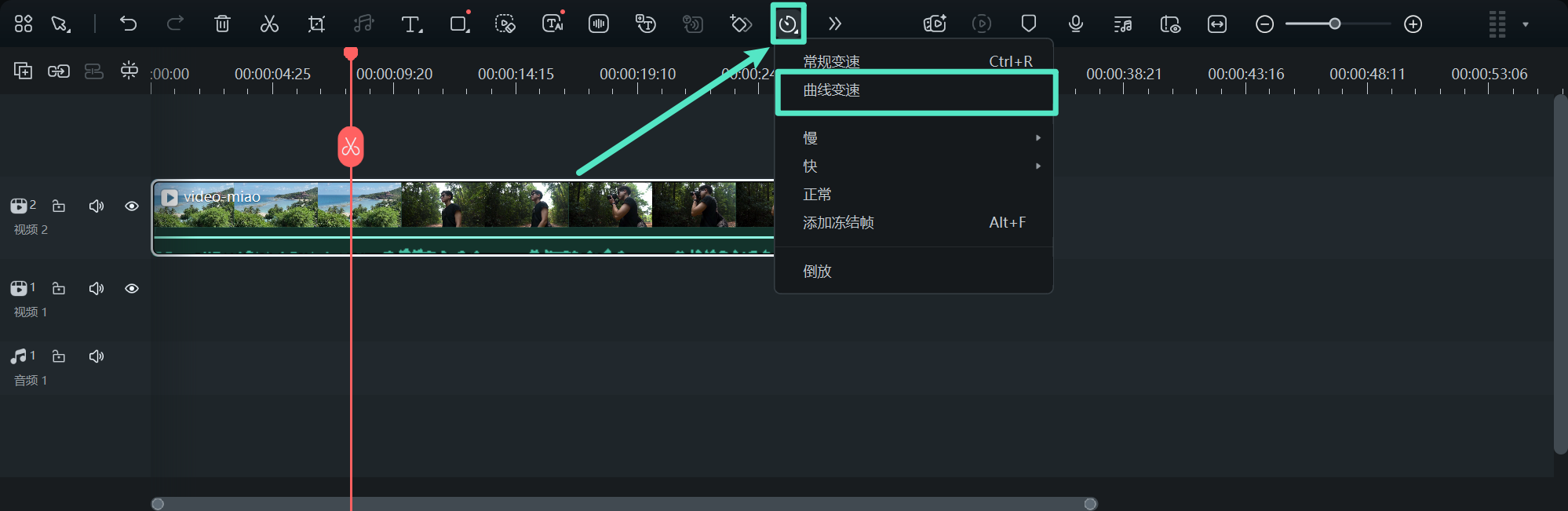
Task: Add a text title with T tool
Action: click(411, 24)
